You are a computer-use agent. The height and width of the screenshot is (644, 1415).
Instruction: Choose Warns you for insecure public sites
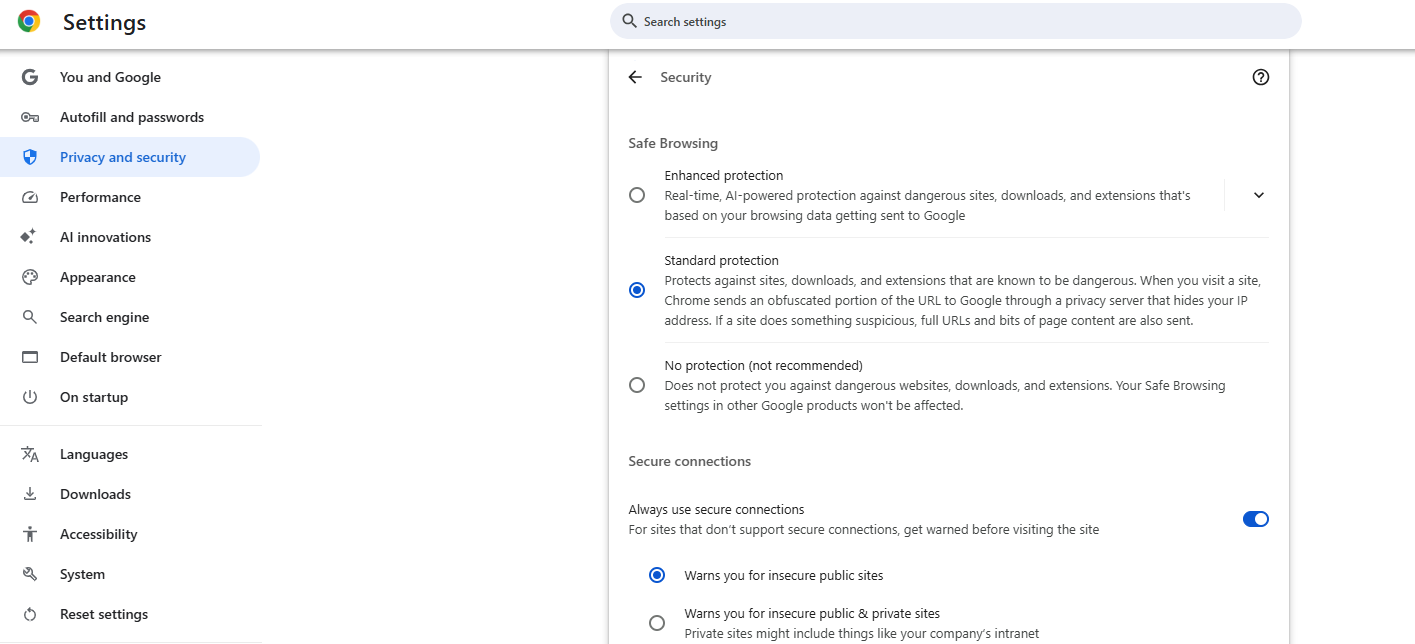point(657,575)
